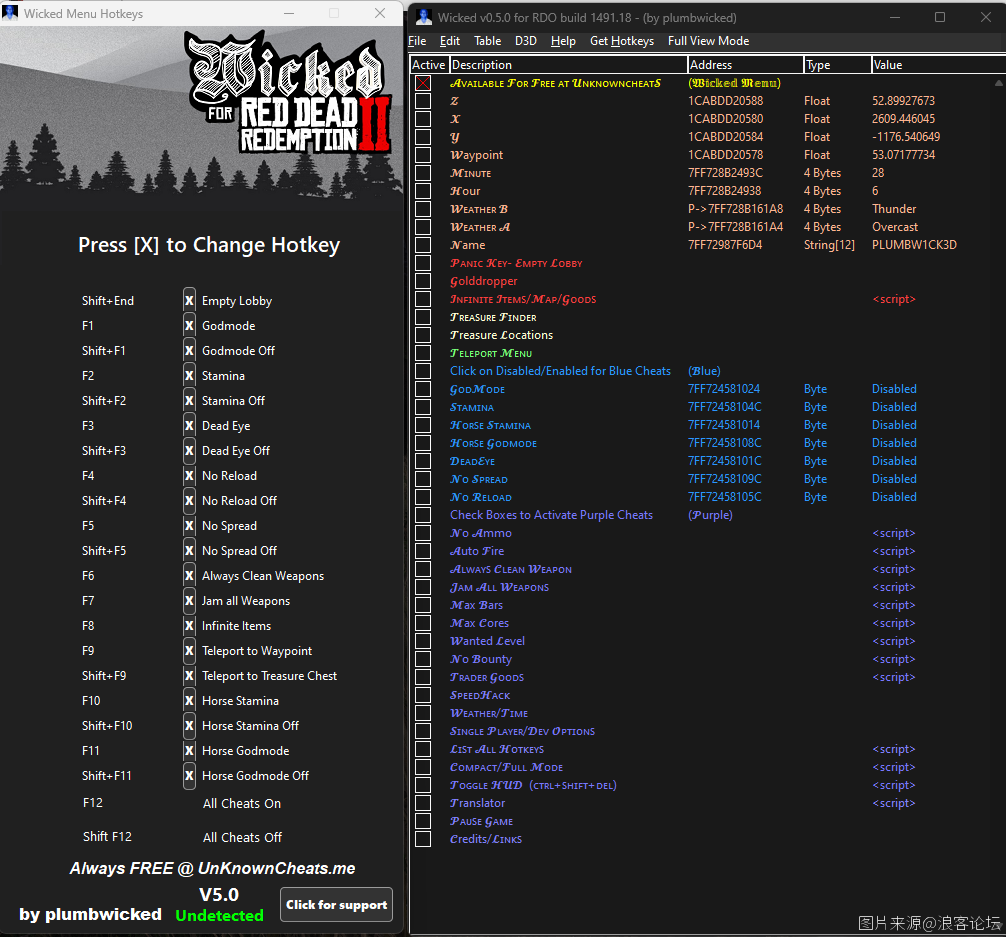This screenshot has width=1006, height=937.
Task: Select Weather A value Overcast
Action: coord(894,227)
